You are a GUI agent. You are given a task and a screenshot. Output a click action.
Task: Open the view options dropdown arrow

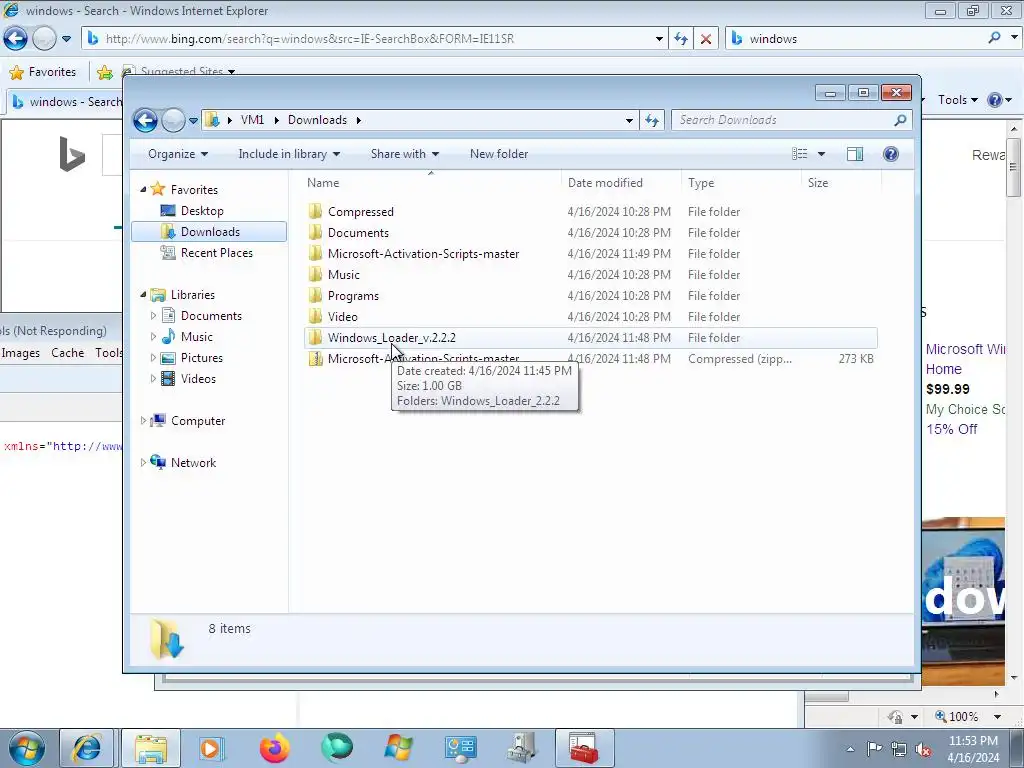[x=822, y=154]
